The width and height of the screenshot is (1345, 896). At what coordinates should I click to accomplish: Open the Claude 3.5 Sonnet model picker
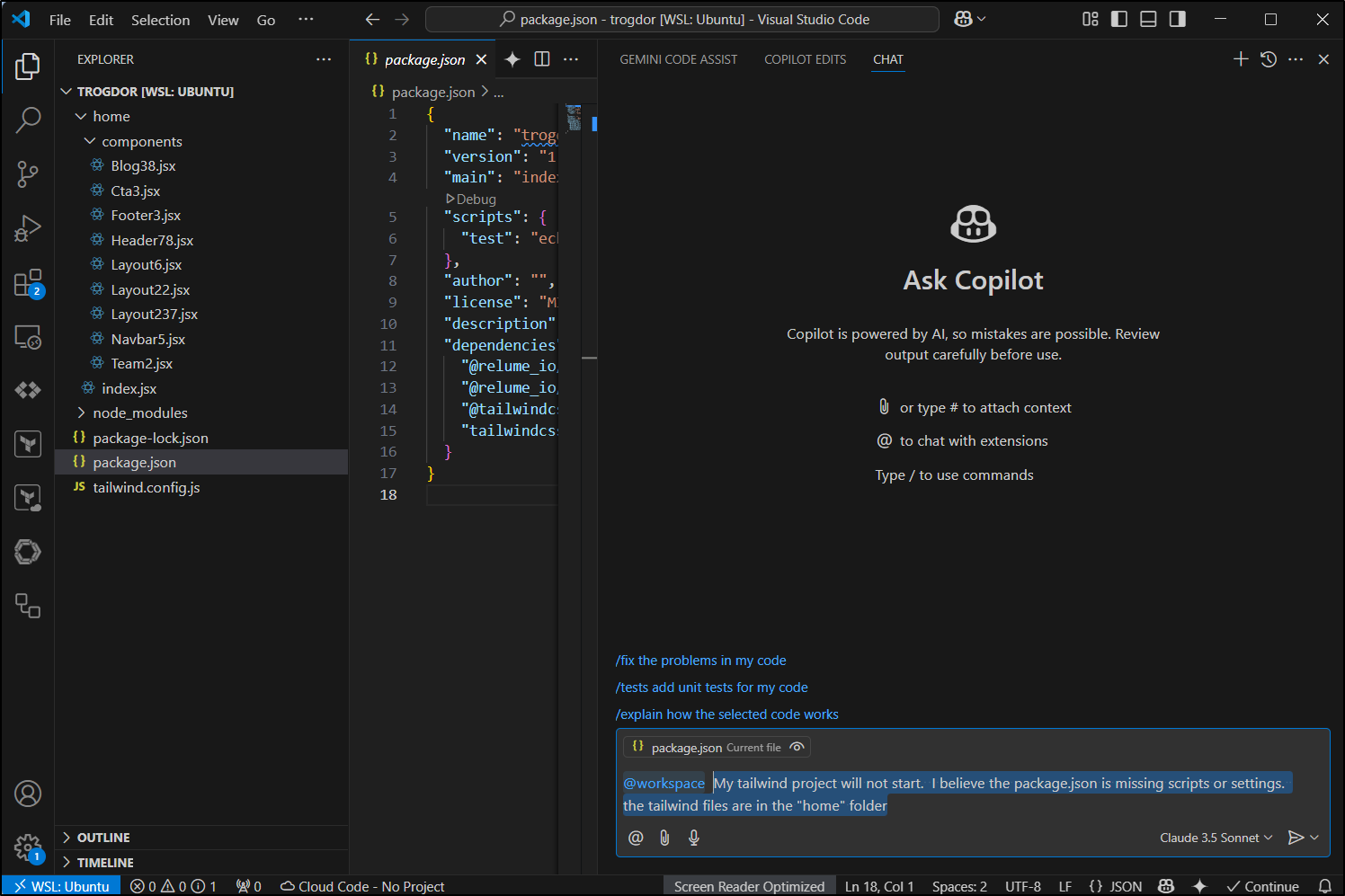pos(1216,838)
